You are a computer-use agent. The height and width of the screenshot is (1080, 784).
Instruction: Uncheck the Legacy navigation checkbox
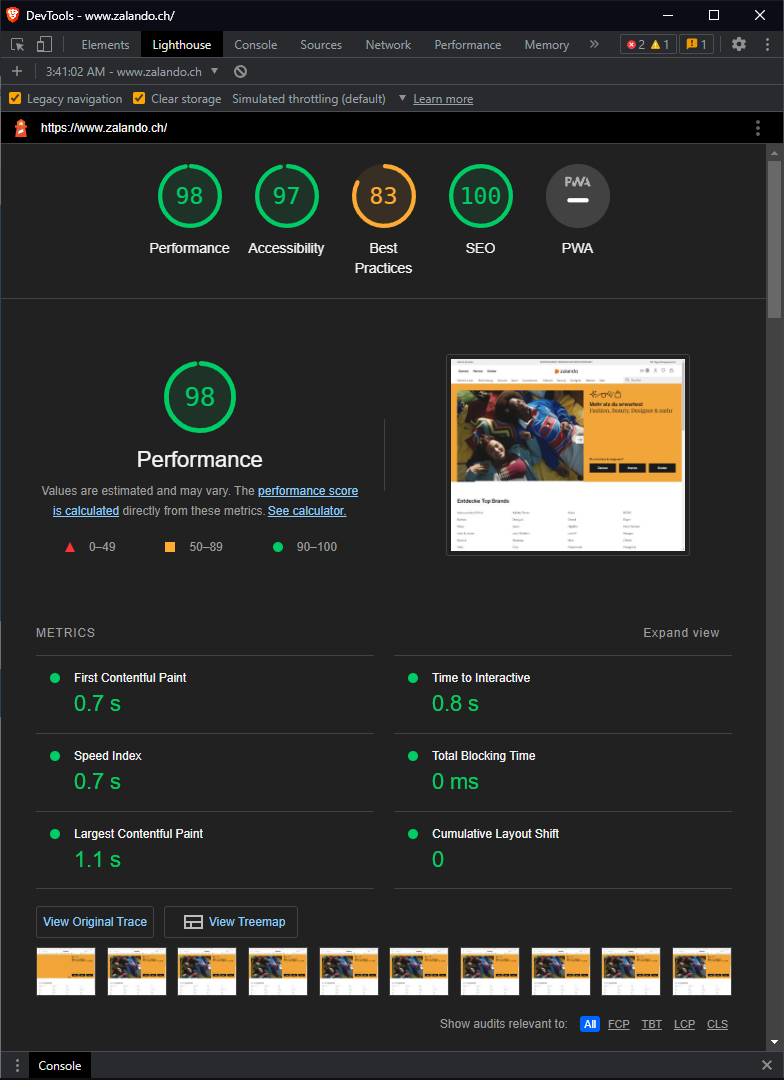(x=14, y=98)
